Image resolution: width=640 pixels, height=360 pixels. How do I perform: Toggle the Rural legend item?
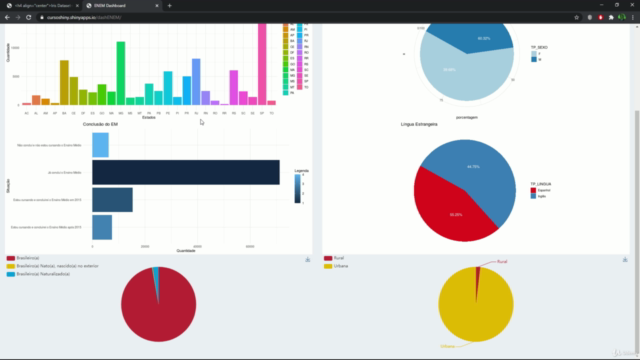click(x=334, y=258)
